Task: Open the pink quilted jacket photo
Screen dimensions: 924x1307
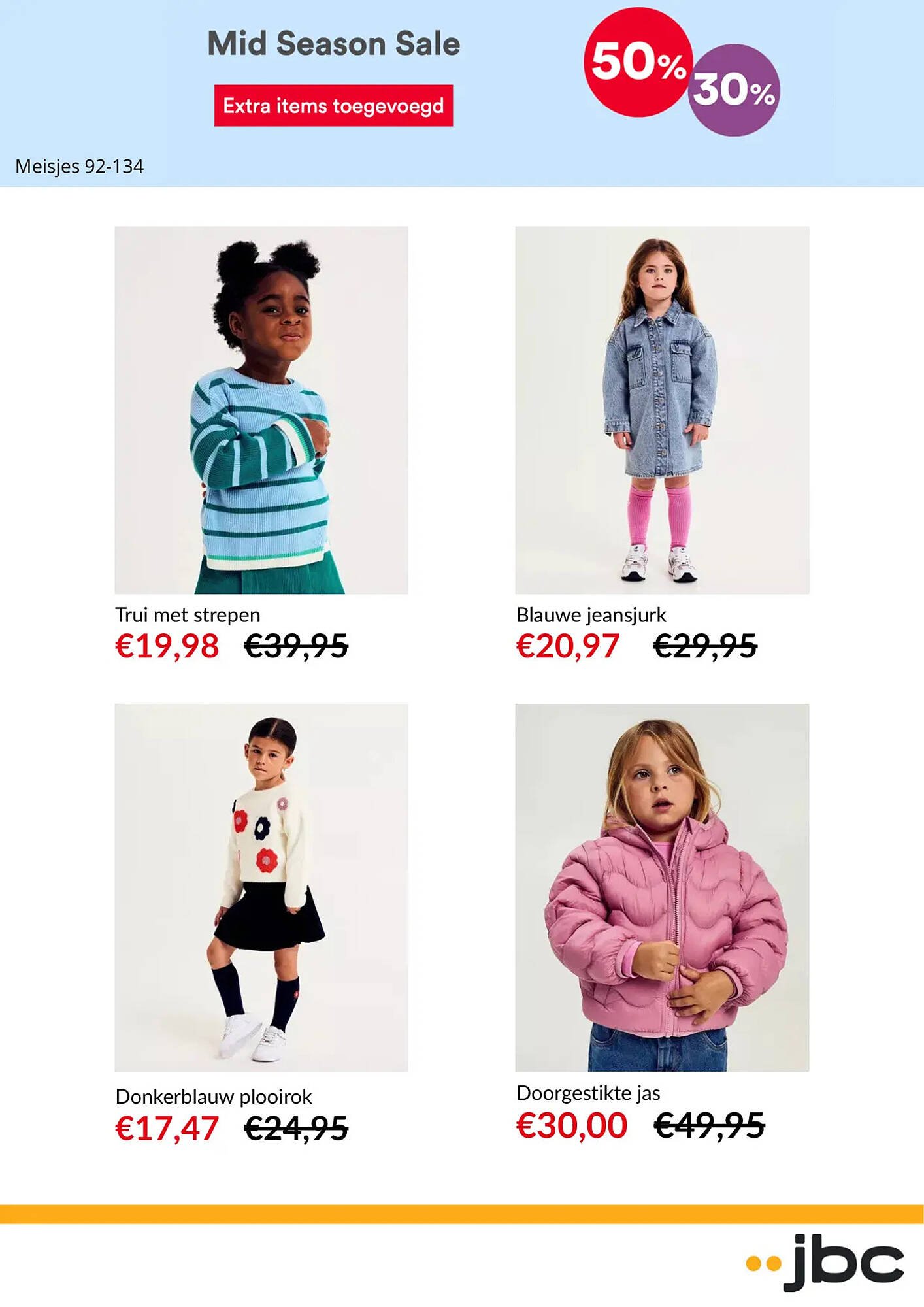Action: [662, 887]
